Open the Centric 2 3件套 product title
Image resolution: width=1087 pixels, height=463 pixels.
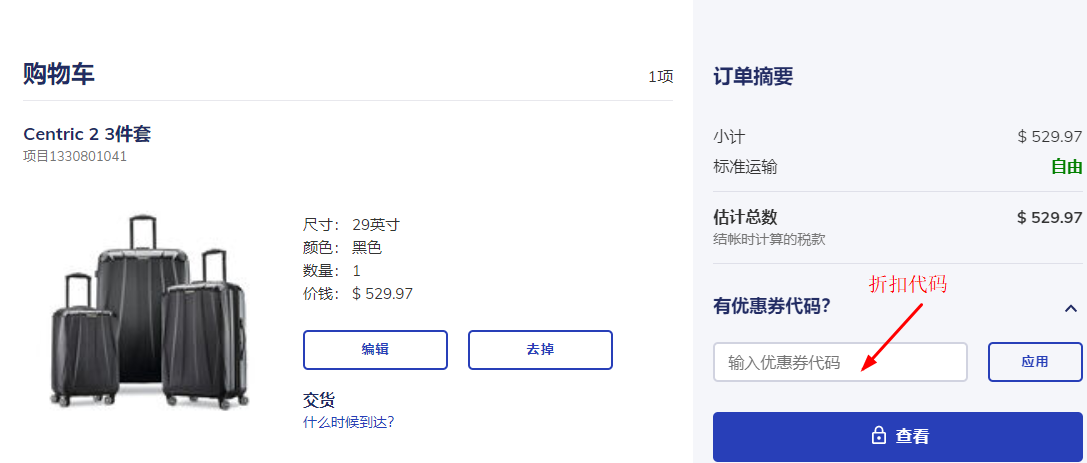[x=87, y=134]
